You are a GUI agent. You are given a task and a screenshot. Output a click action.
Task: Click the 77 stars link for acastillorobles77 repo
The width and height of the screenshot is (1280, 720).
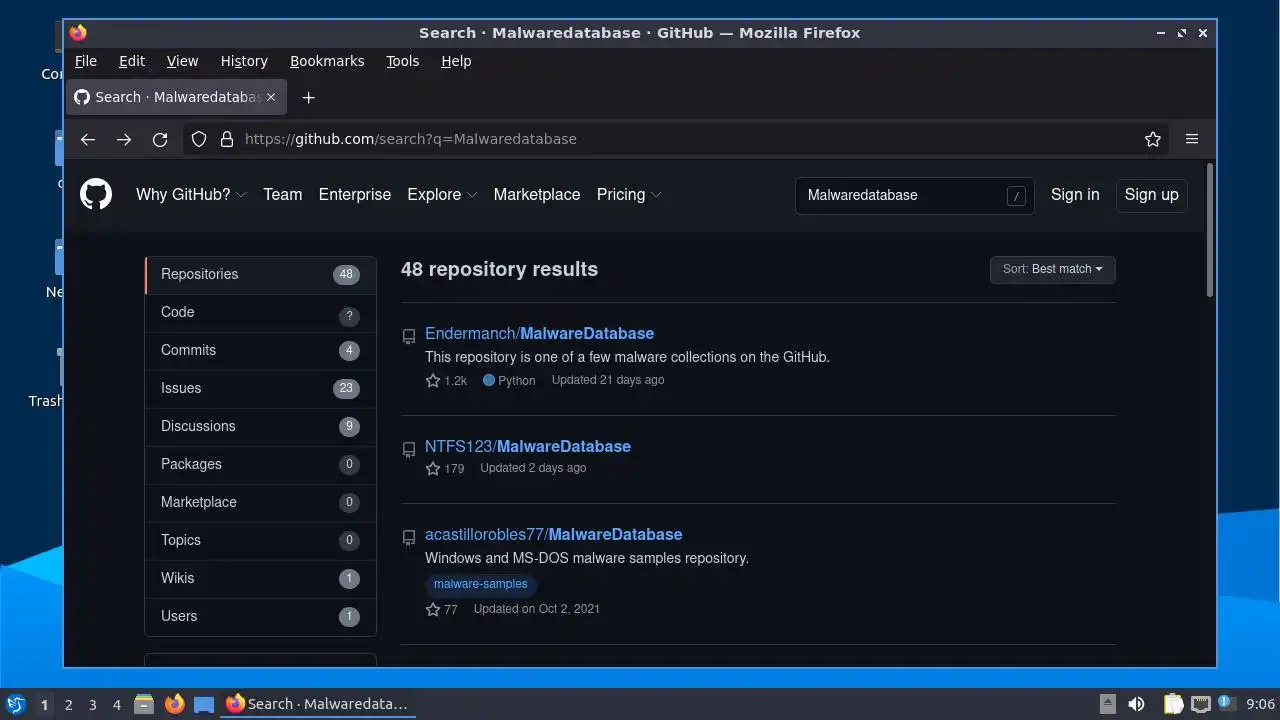pyautogui.click(x=441, y=609)
